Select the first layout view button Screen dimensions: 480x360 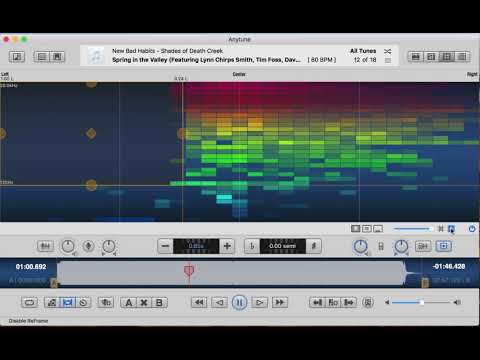tap(415, 57)
